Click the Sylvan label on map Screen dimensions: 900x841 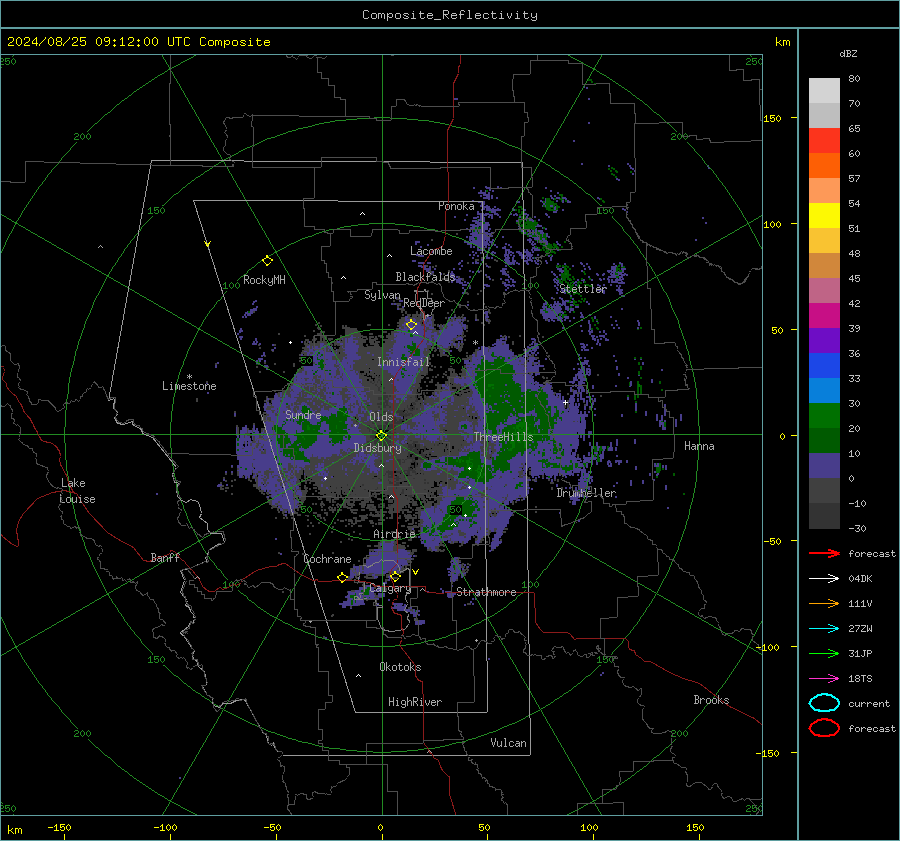click(382, 295)
